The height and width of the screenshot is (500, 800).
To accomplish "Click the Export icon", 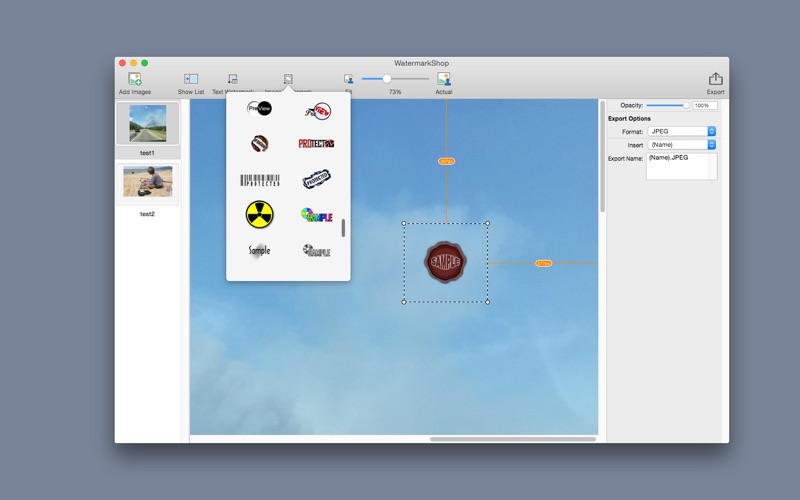I will (715, 79).
